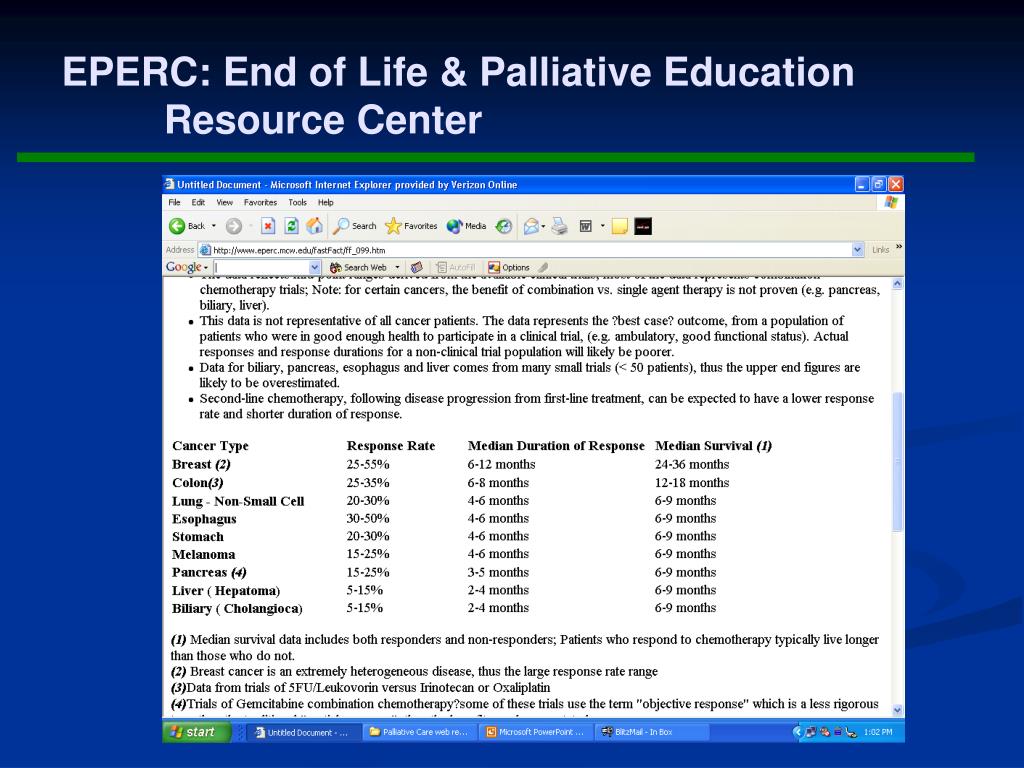Click the IE document icon in title bar
Image resolution: width=1024 pixels, height=768 pixels.
170,184
